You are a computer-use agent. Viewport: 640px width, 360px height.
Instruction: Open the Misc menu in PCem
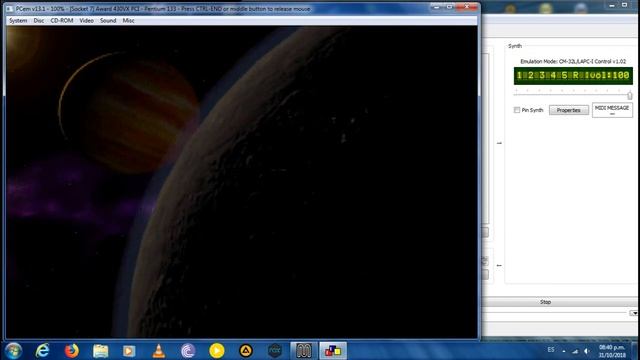point(129,20)
